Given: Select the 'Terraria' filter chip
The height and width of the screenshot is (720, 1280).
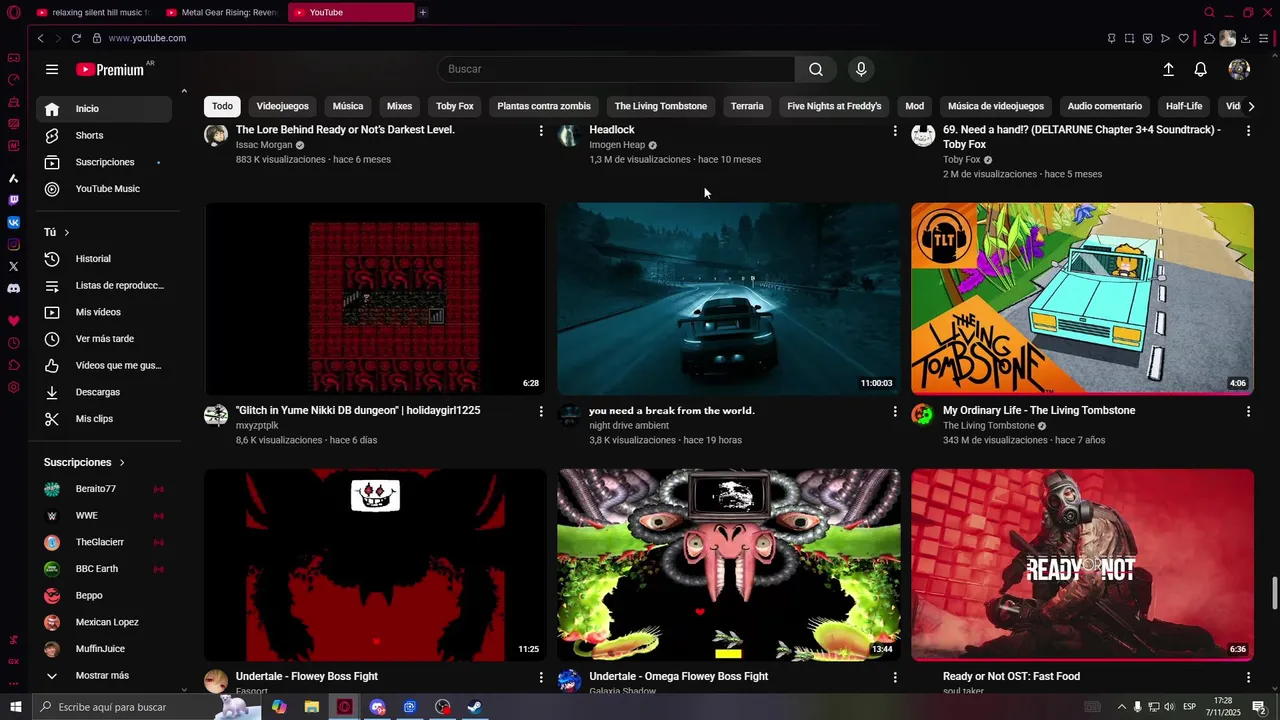Looking at the screenshot, I should click(x=747, y=106).
